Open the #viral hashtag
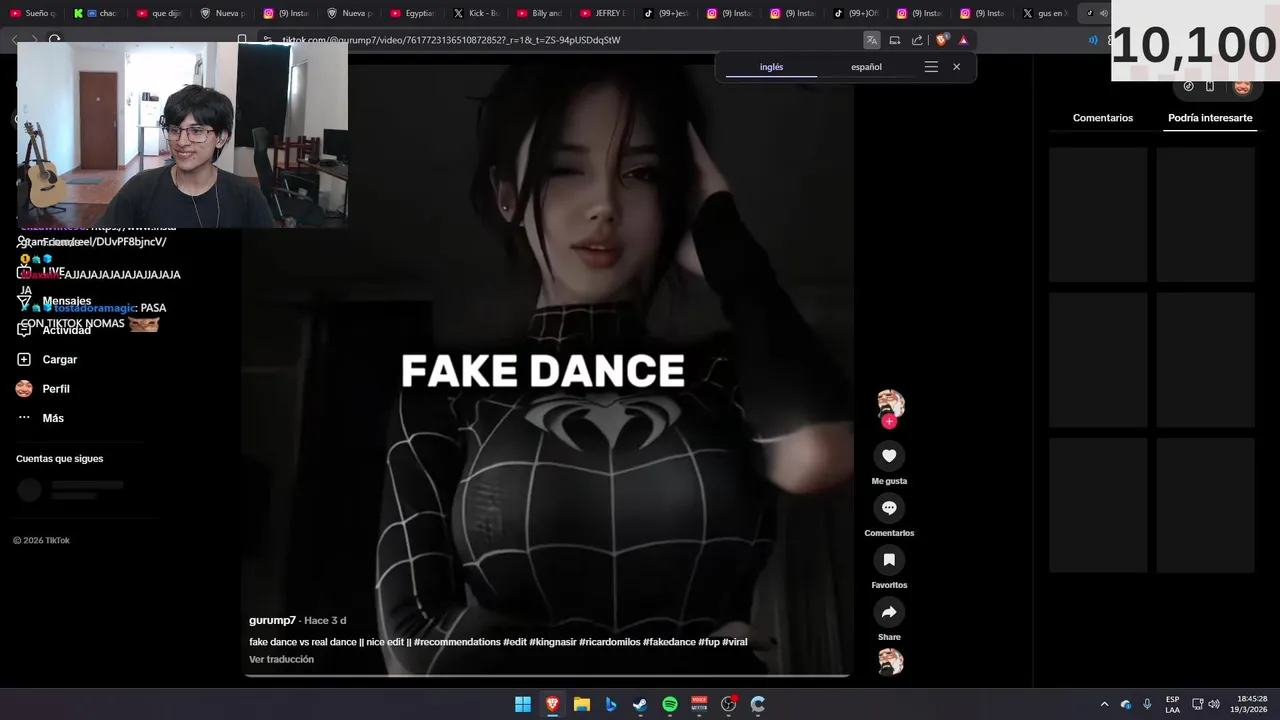1280x720 pixels. point(734,642)
